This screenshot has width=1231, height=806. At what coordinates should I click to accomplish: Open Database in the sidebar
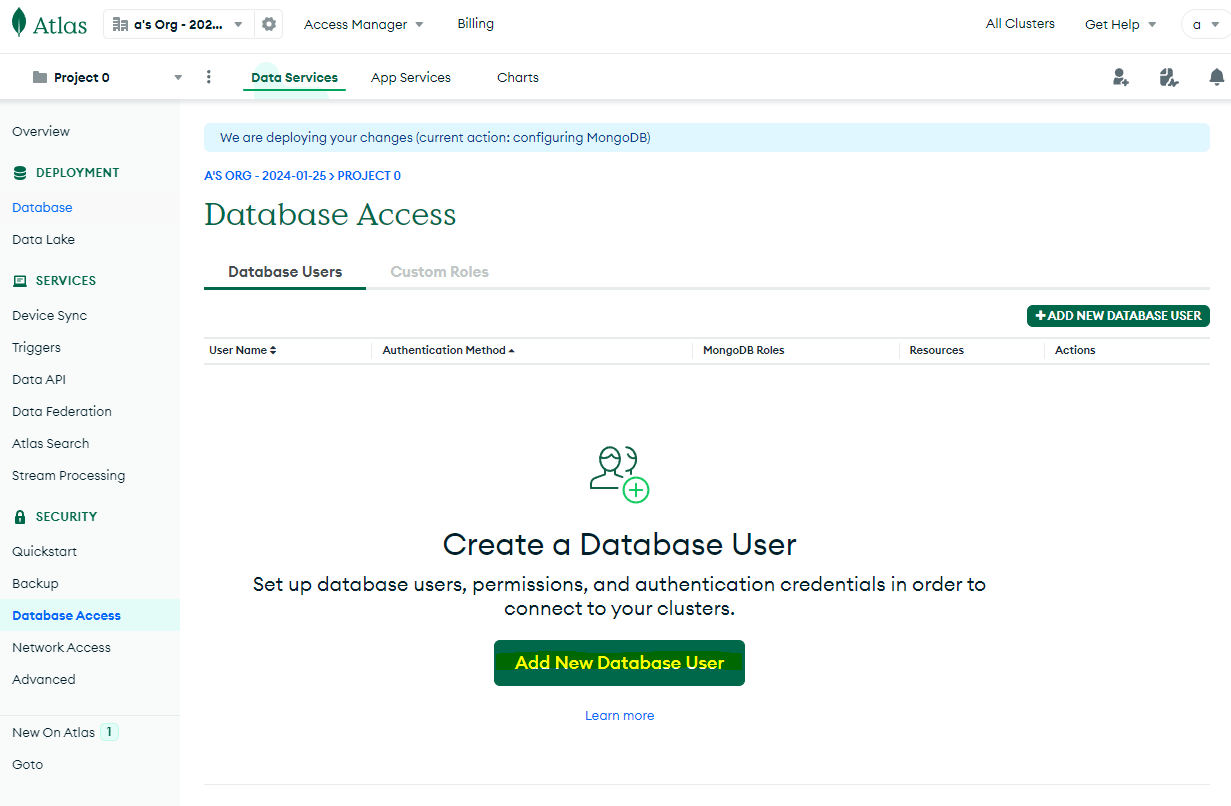point(42,207)
